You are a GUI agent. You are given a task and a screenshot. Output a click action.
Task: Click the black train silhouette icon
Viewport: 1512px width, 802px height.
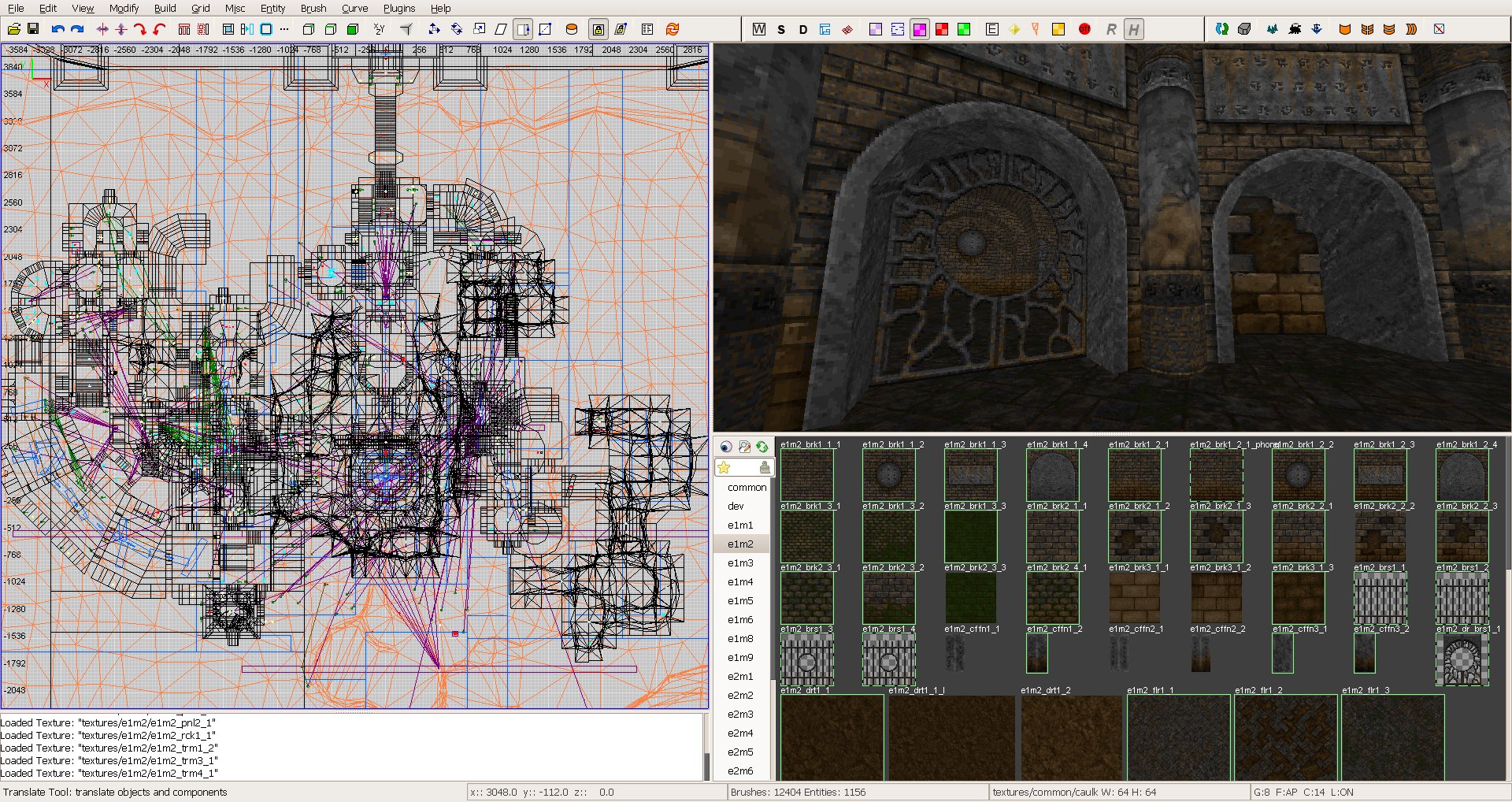(x=1295, y=29)
